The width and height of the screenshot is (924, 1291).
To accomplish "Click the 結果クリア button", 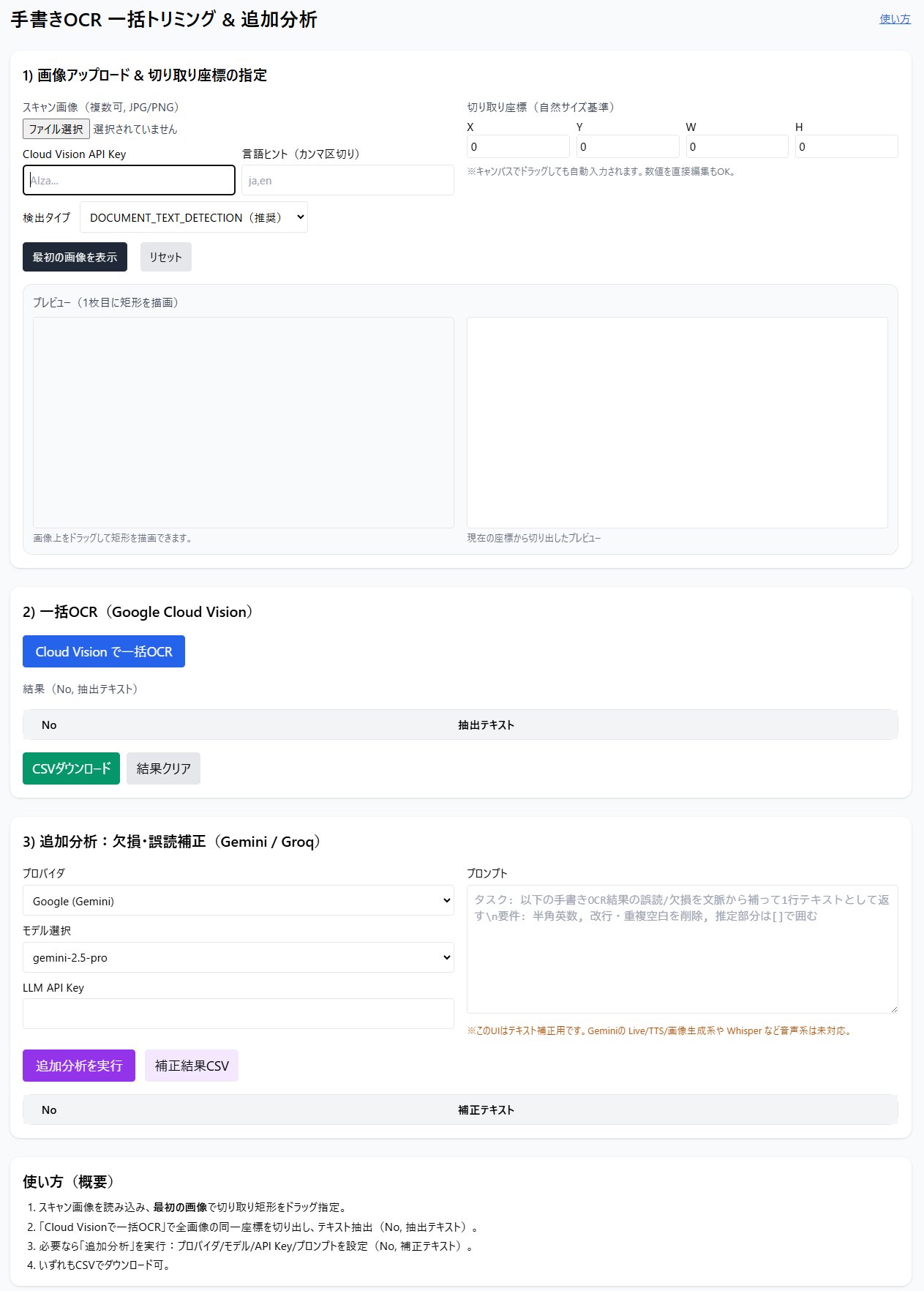I will click(163, 768).
